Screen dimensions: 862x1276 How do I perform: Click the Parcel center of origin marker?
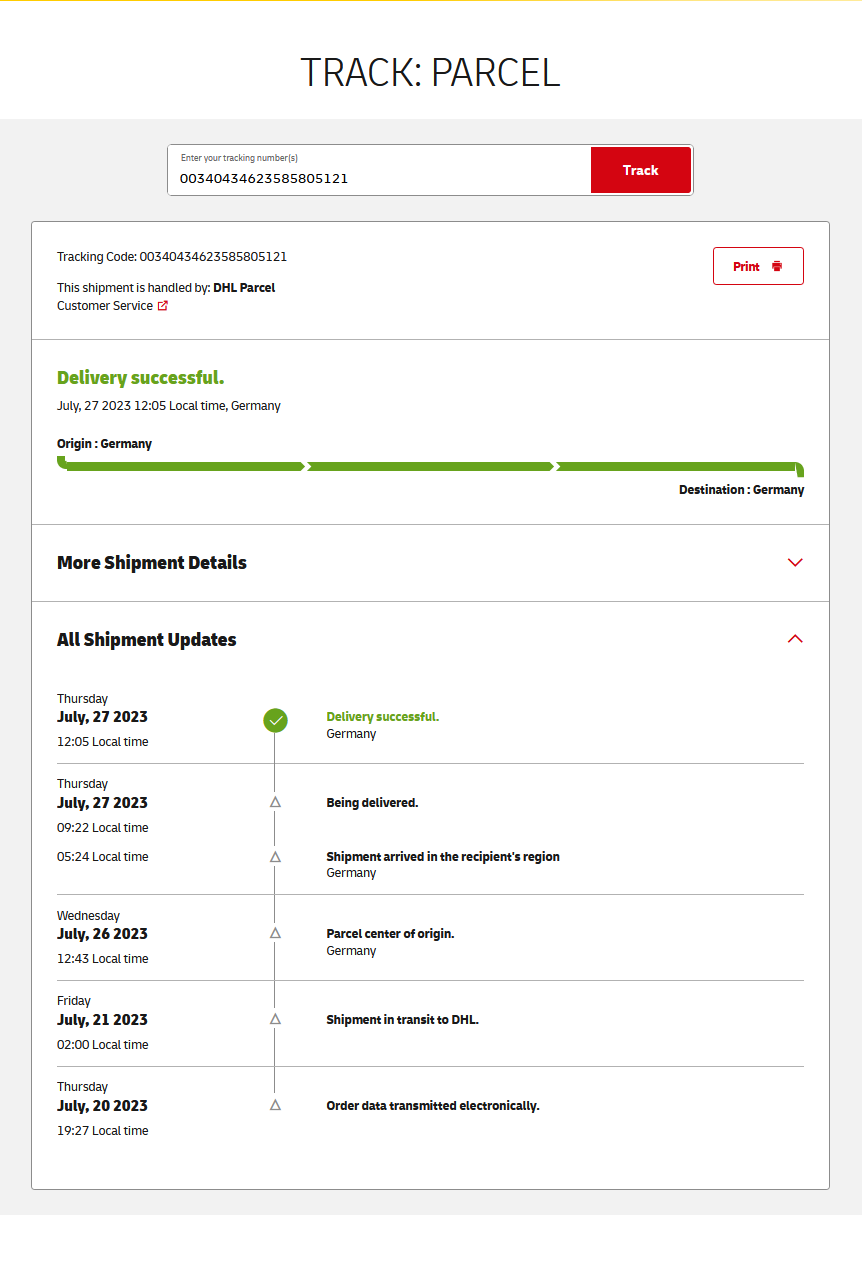275,933
